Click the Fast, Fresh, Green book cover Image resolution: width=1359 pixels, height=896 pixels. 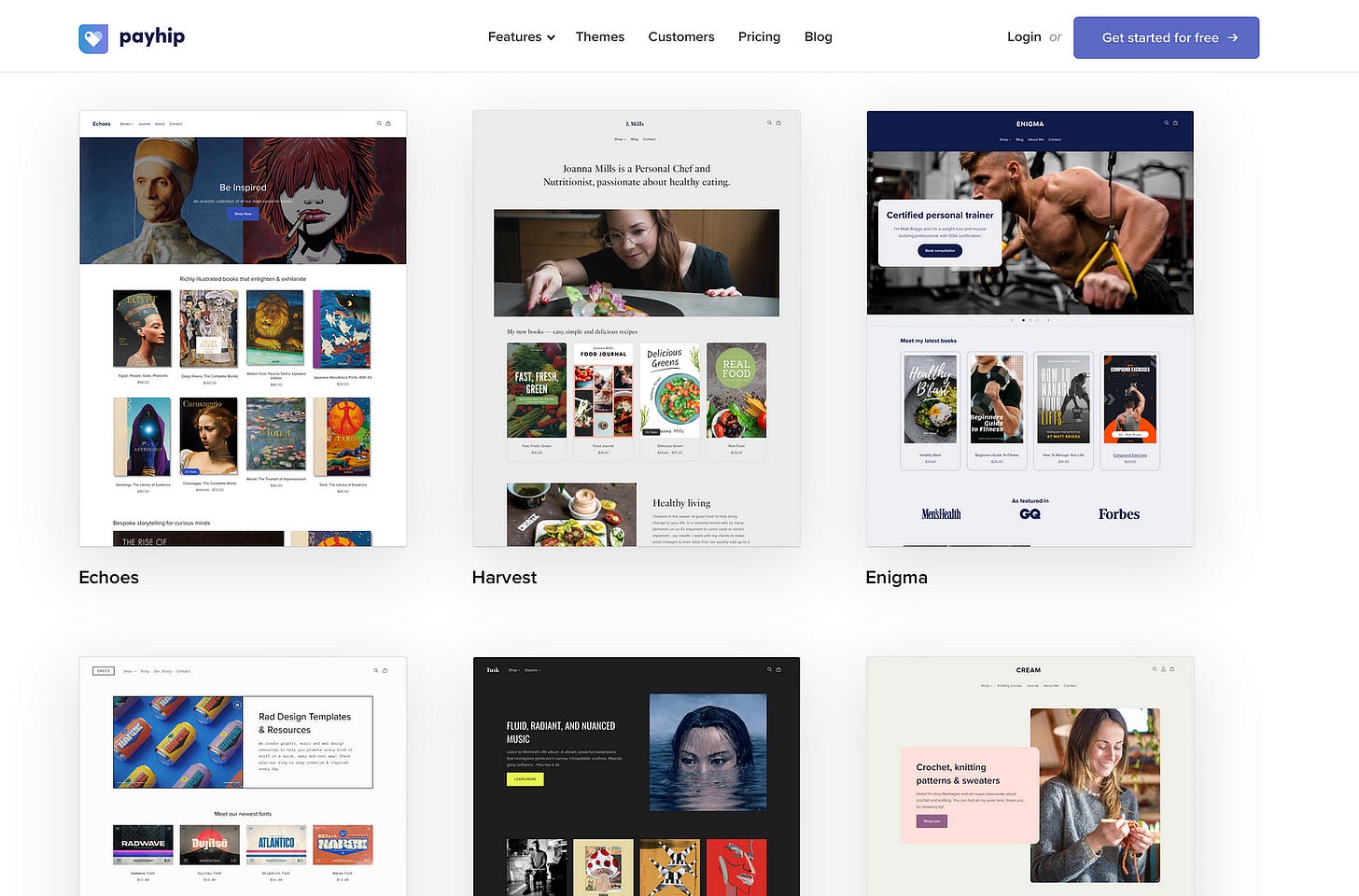pos(537,390)
